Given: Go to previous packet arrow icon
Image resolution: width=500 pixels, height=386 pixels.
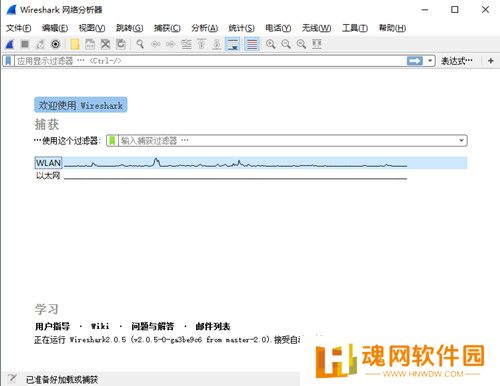Looking at the screenshot, I should point(155,44).
